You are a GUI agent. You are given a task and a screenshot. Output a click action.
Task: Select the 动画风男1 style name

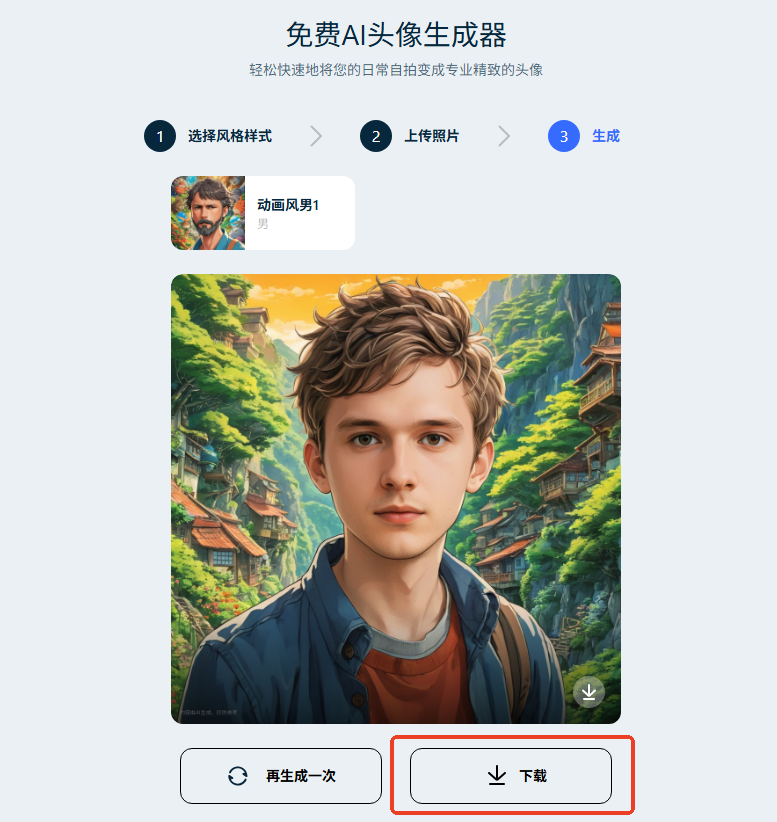(288, 205)
